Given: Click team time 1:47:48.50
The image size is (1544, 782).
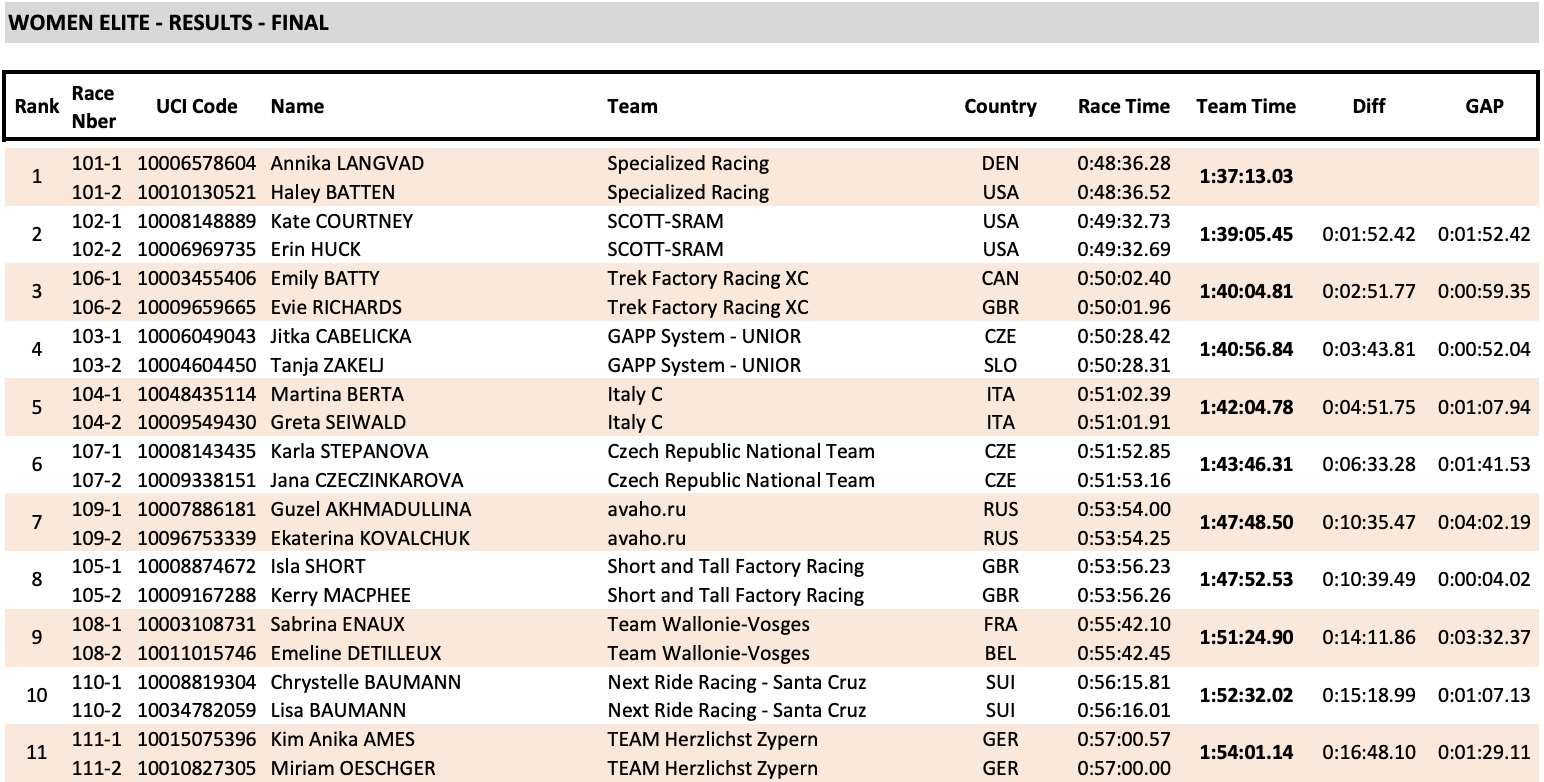Looking at the screenshot, I should point(1246,523).
